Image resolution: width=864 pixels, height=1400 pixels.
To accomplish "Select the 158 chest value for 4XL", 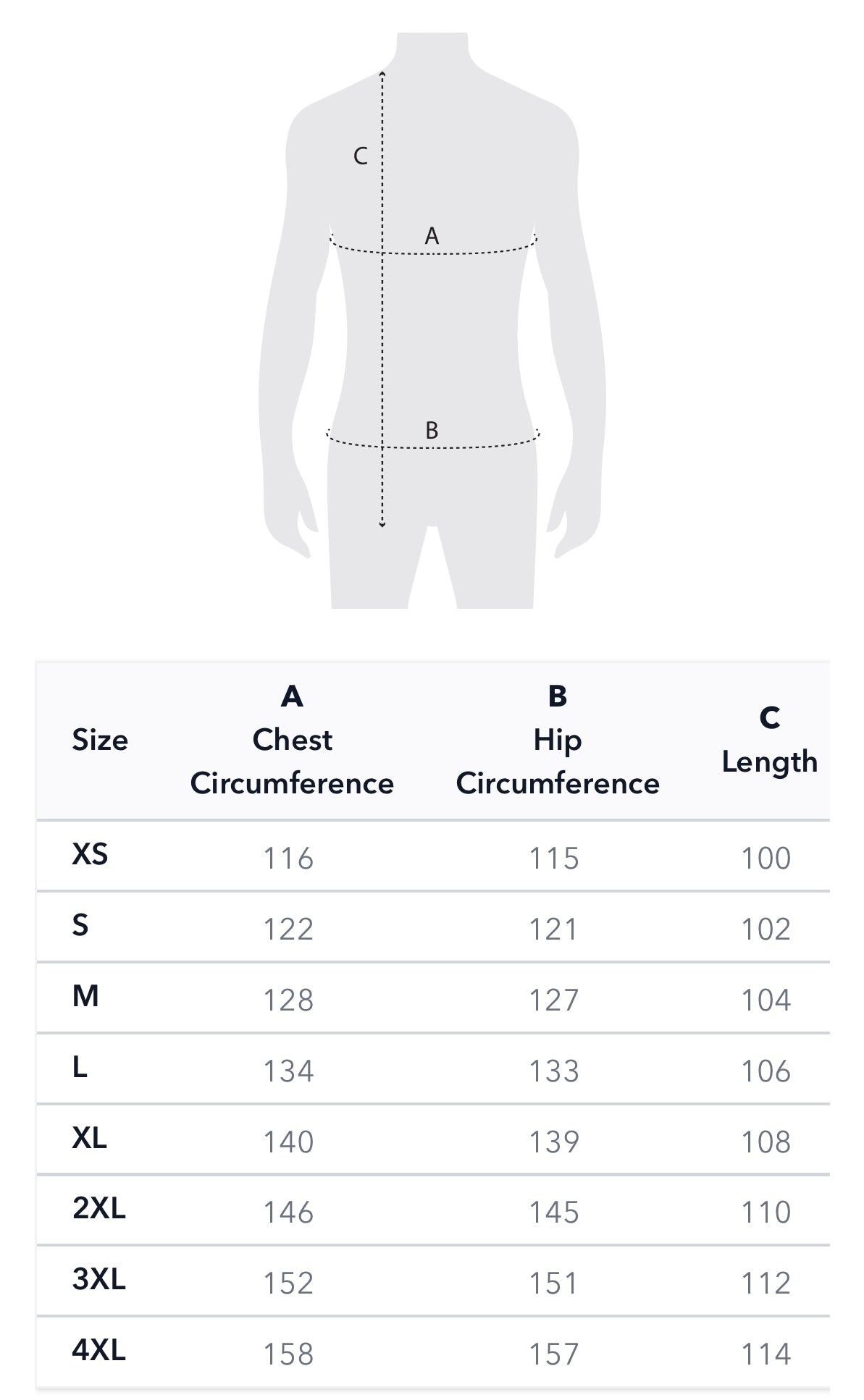I will [x=288, y=1354].
